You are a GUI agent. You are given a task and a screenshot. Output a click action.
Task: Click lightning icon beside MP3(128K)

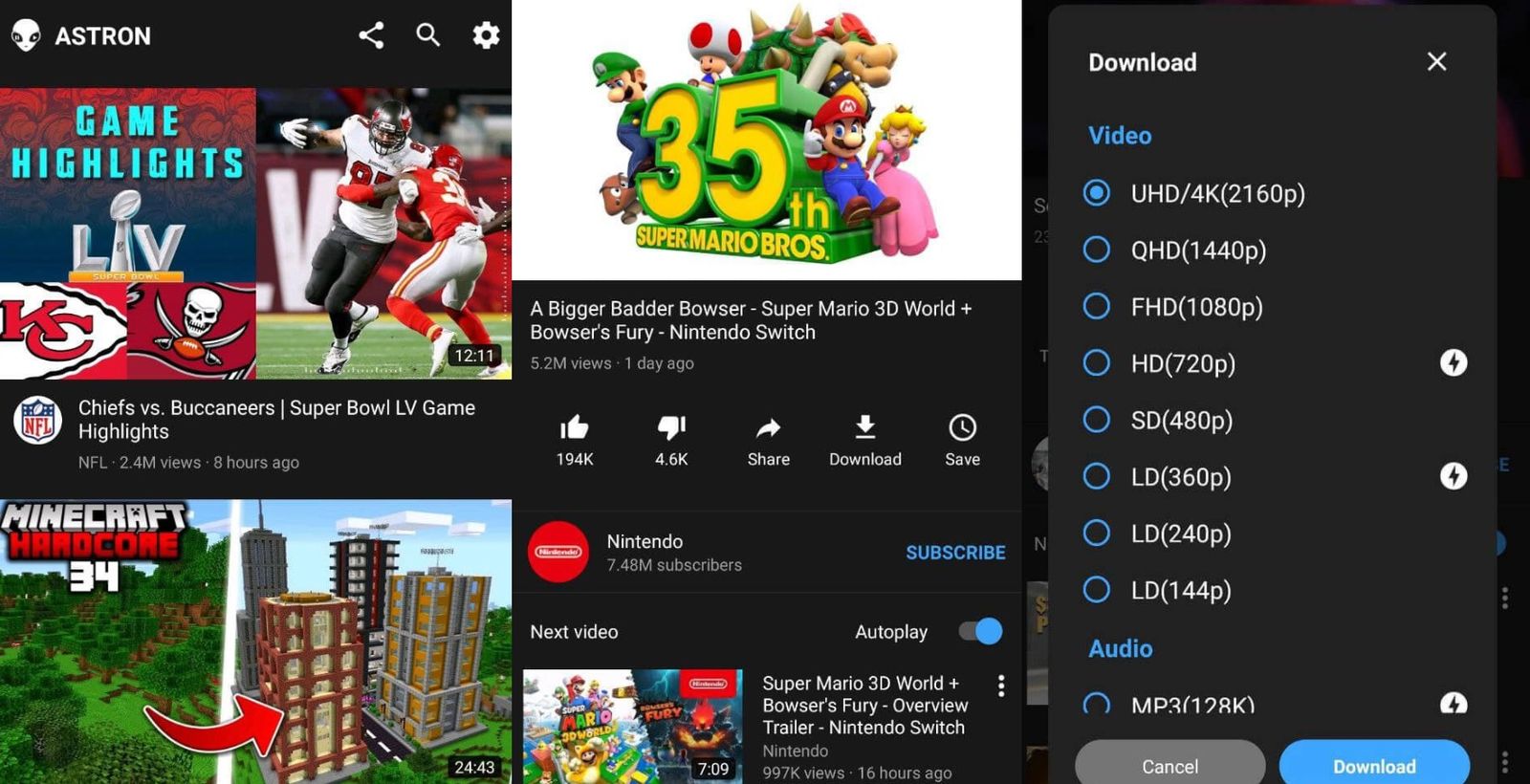[1453, 704]
